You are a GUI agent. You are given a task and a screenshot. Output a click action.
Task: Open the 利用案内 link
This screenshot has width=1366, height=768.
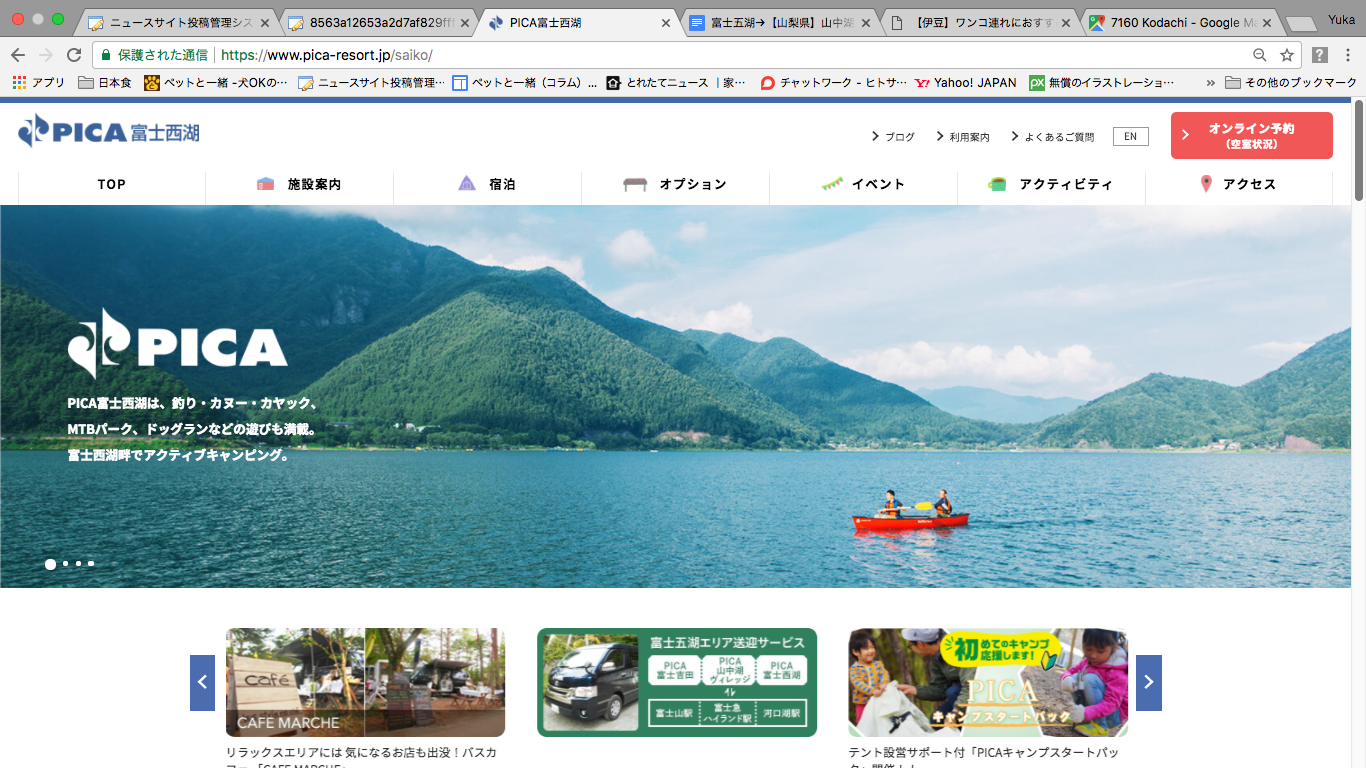tap(963, 137)
